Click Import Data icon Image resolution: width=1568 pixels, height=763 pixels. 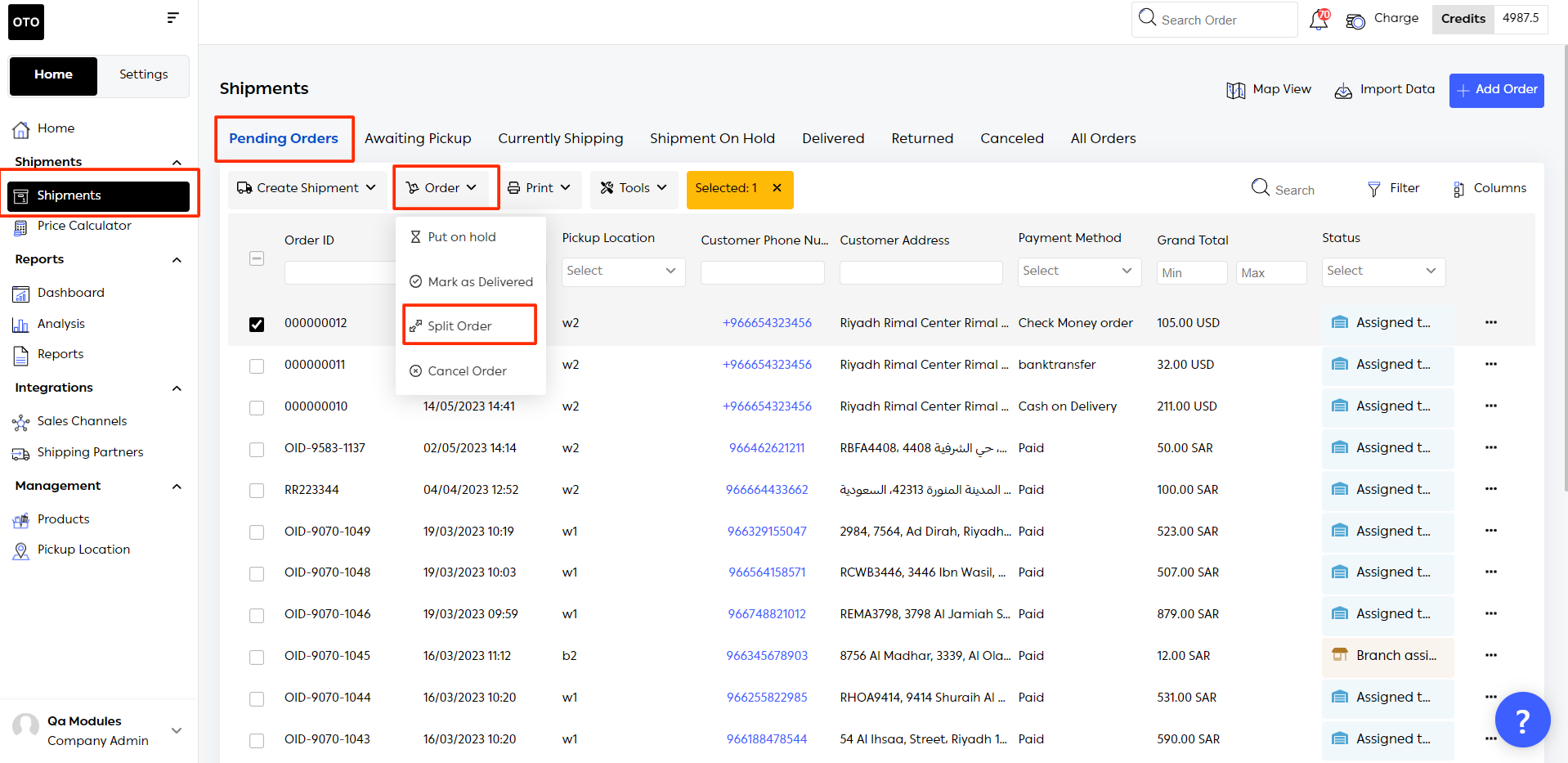[x=1343, y=91]
